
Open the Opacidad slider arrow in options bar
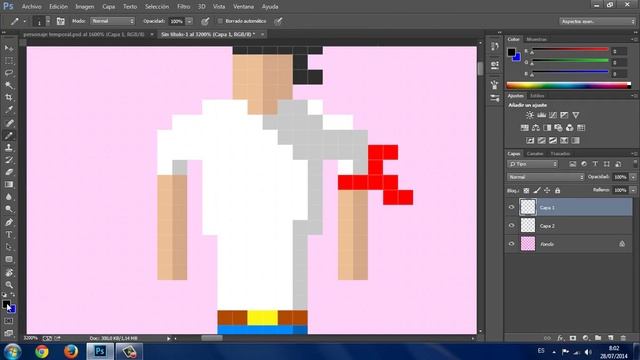[189, 21]
